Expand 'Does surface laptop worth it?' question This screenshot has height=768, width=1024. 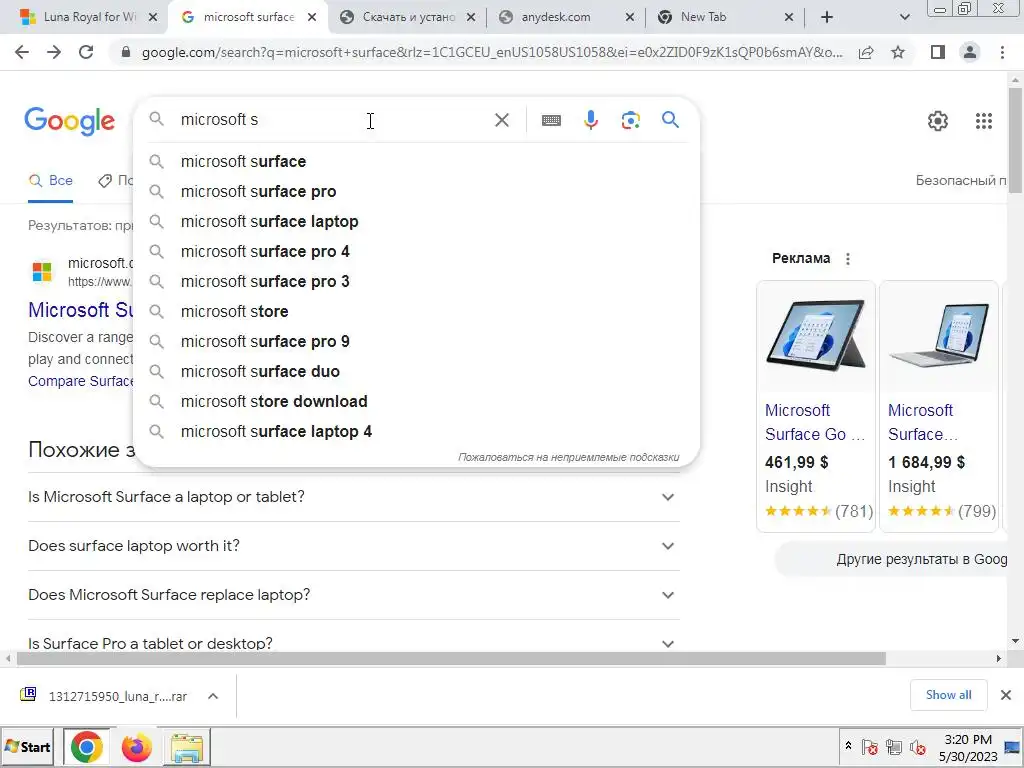pos(354,546)
